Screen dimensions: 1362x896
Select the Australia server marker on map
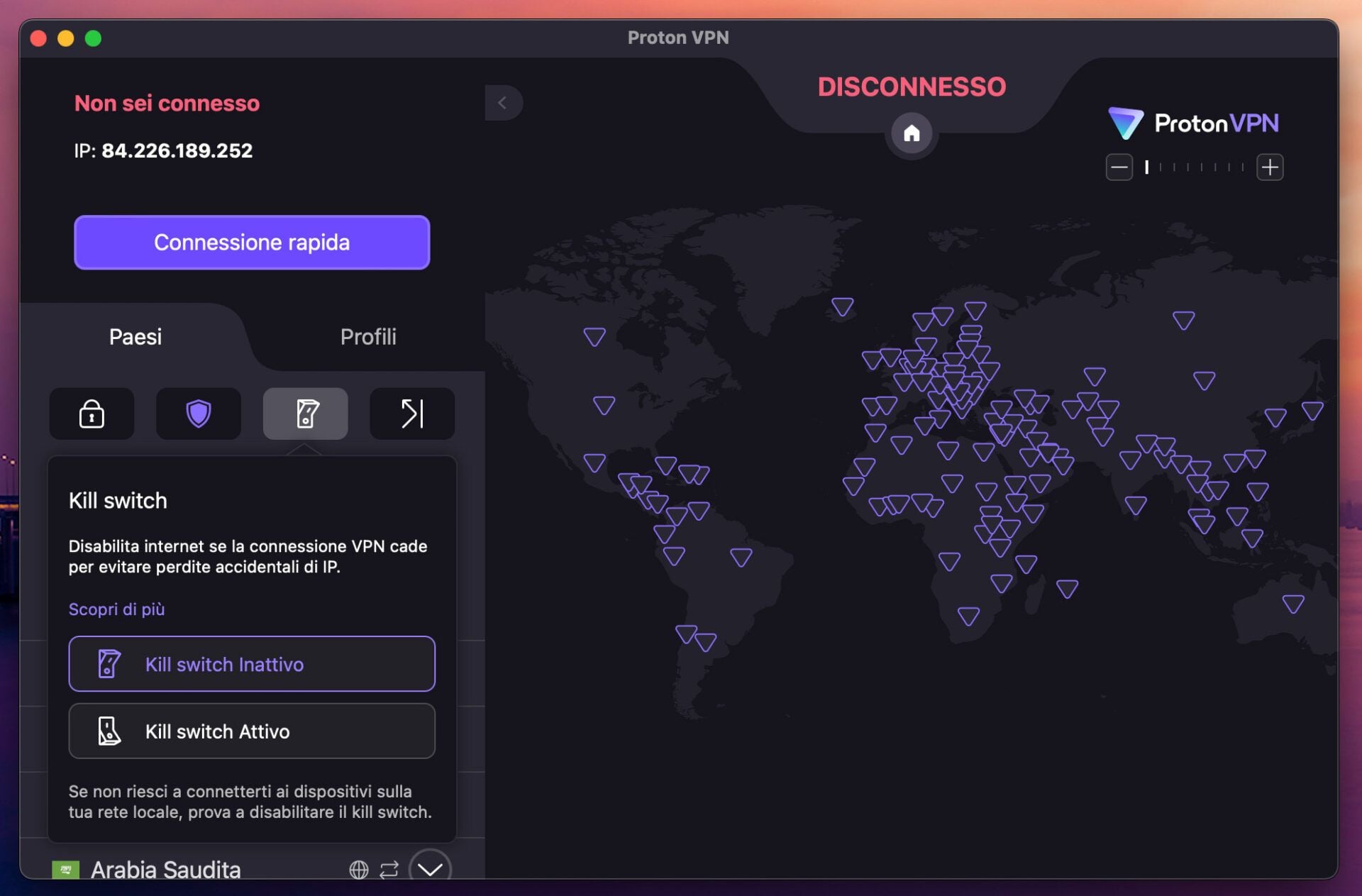tap(1293, 604)
